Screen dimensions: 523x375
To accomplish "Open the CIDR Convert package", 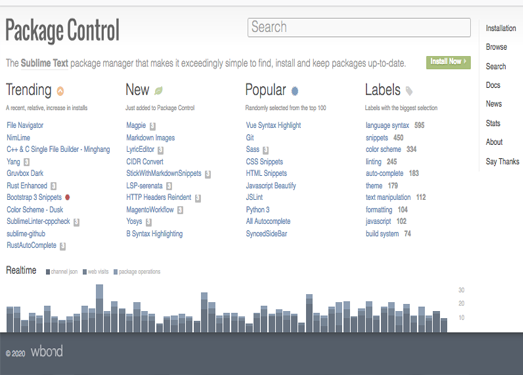I will pos(145,162).
